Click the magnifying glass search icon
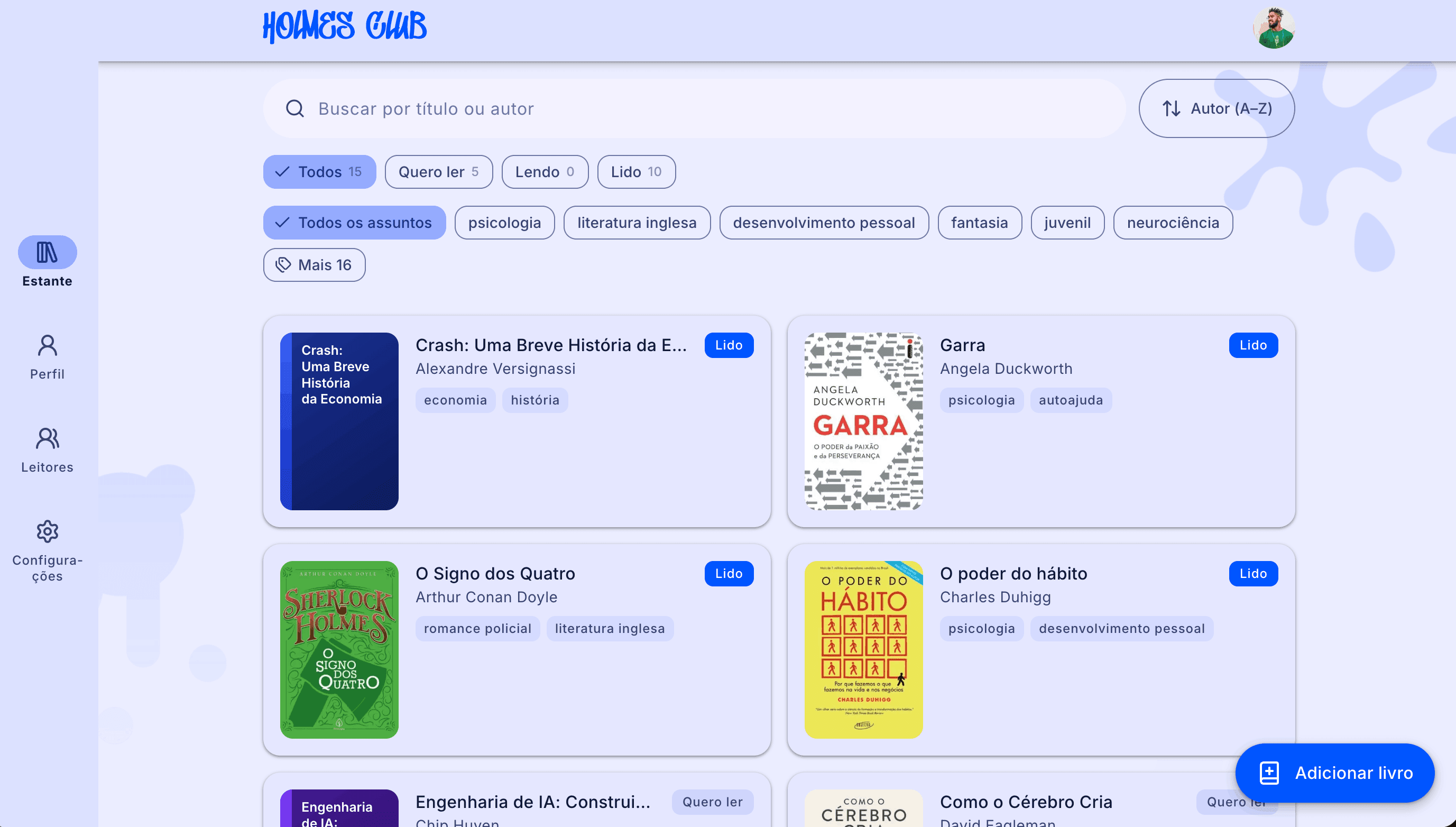1456x827 pixels. [x=294, y=108]
